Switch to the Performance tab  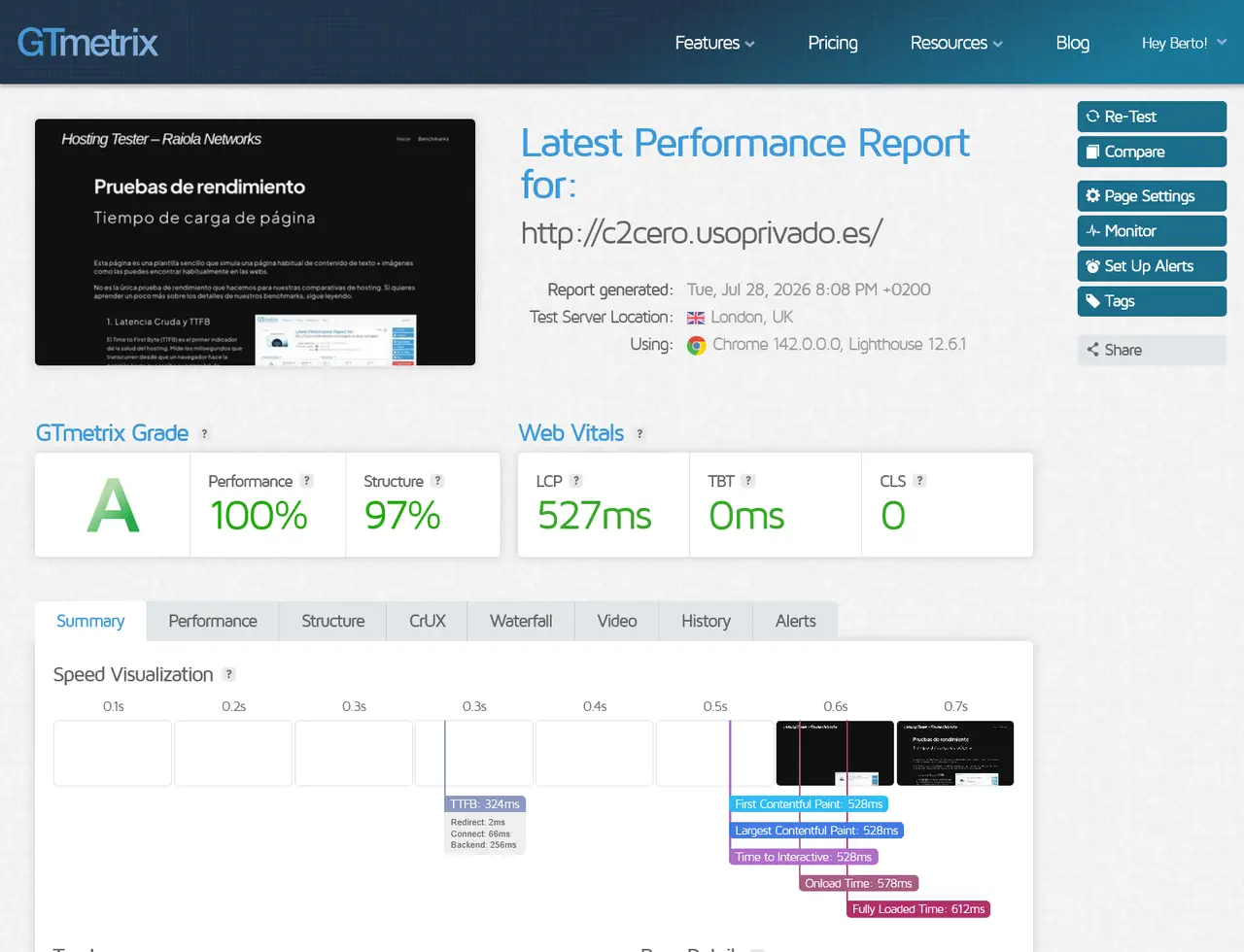[213, 621]
